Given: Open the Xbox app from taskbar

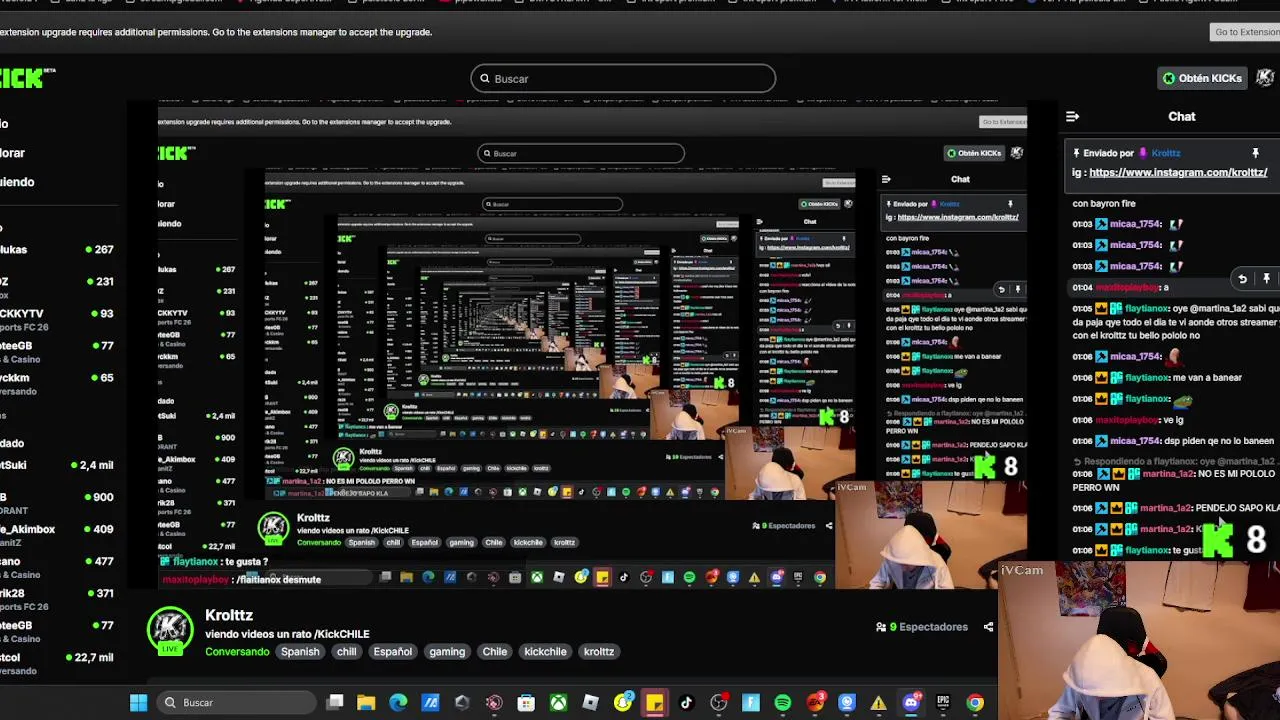Looking at the screenshot, I should click(558, 703).
